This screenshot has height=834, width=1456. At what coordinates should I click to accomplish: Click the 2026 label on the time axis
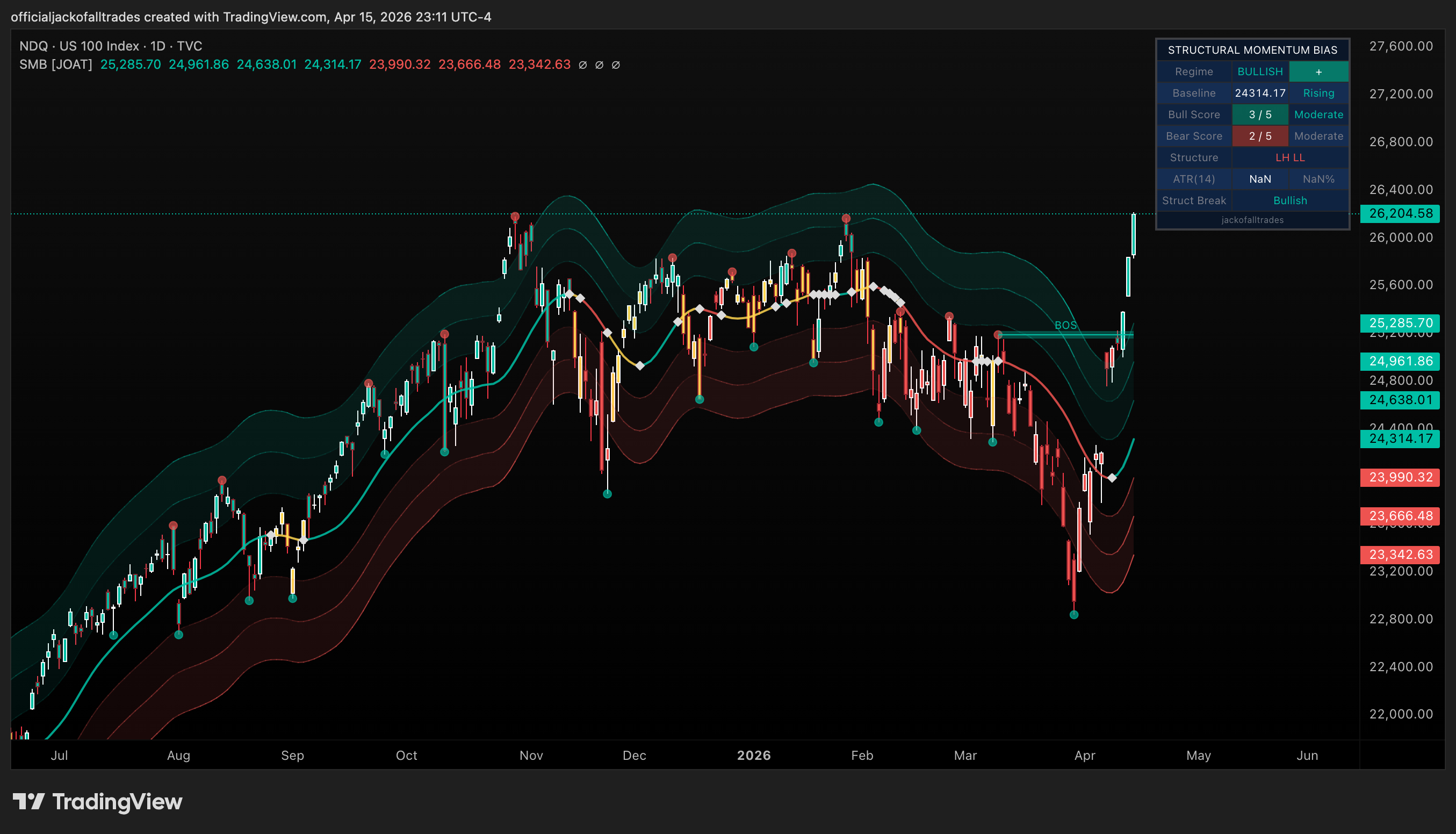click(x=753, y=755)
